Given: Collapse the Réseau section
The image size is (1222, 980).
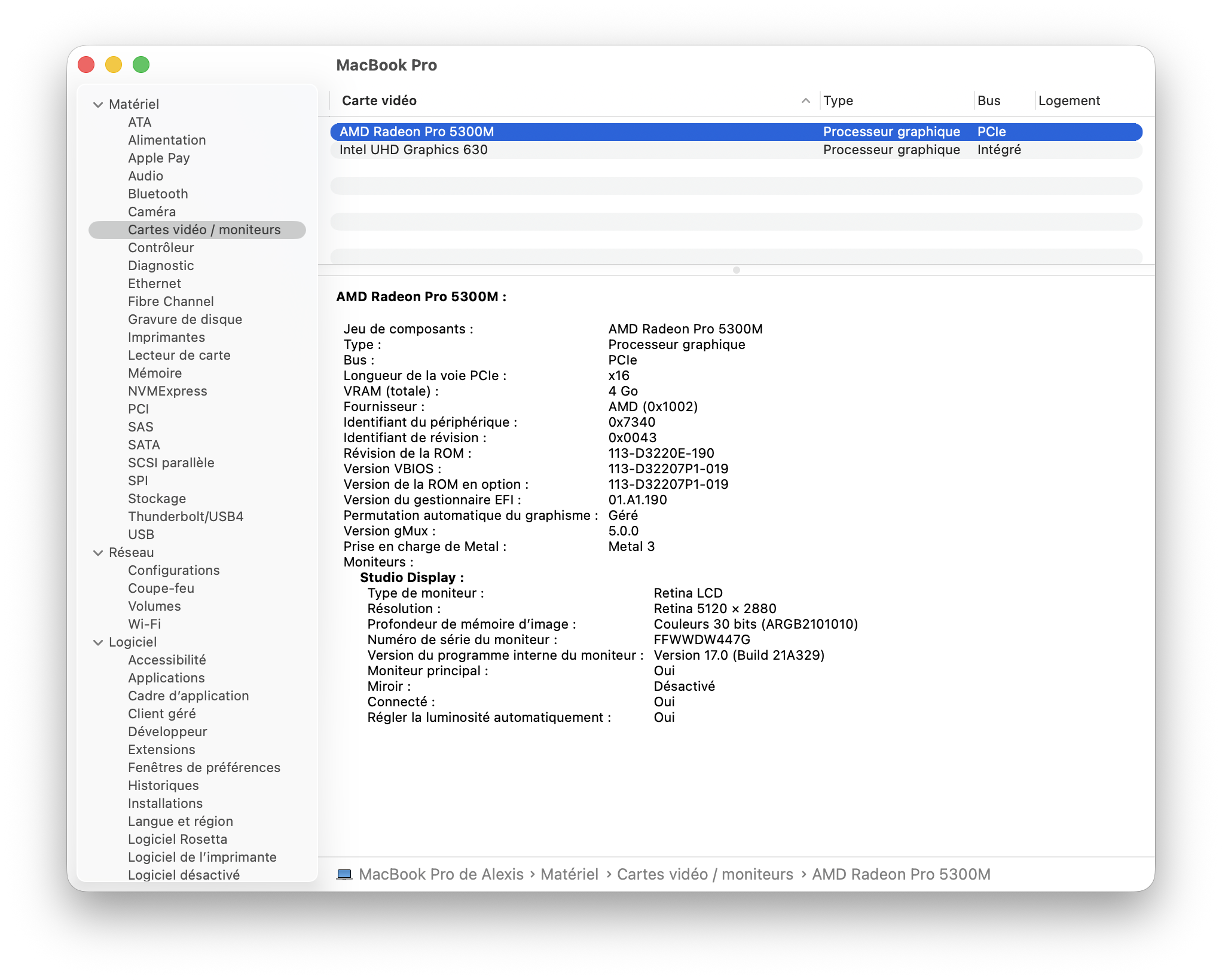Looking at the screenshot, I should 98,553.
